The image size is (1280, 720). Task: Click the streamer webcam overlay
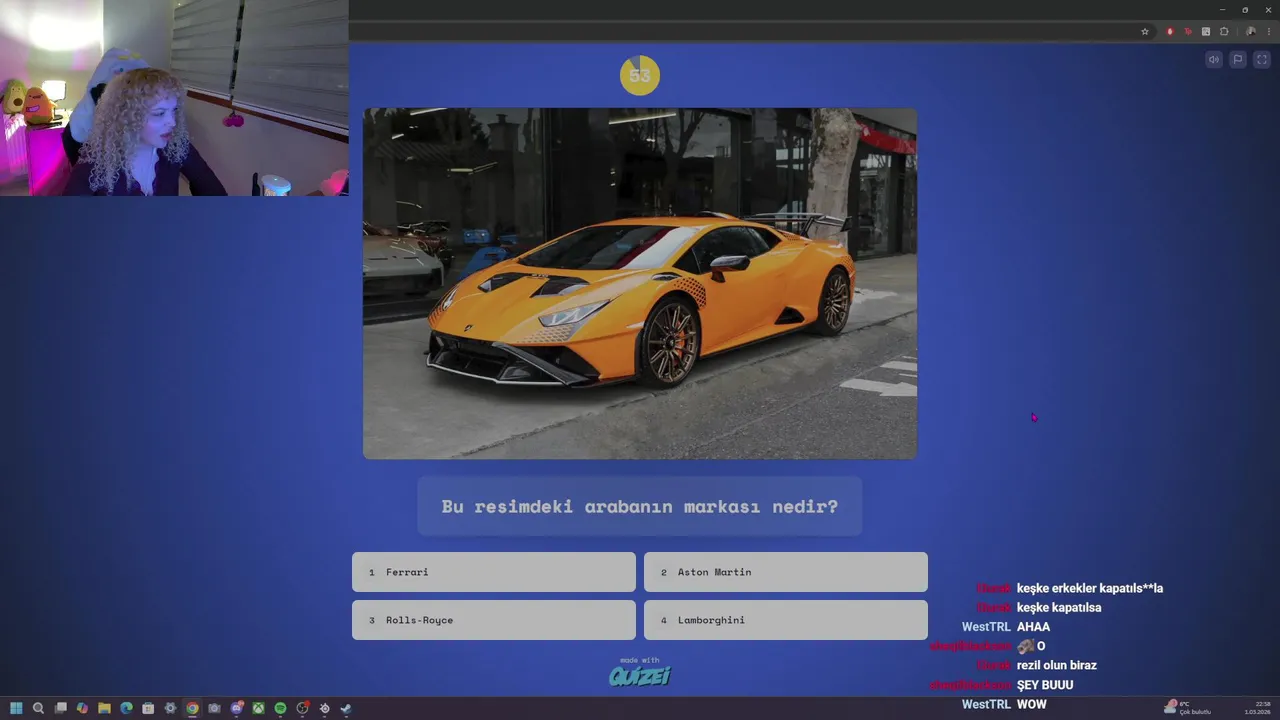pos(174,98)
